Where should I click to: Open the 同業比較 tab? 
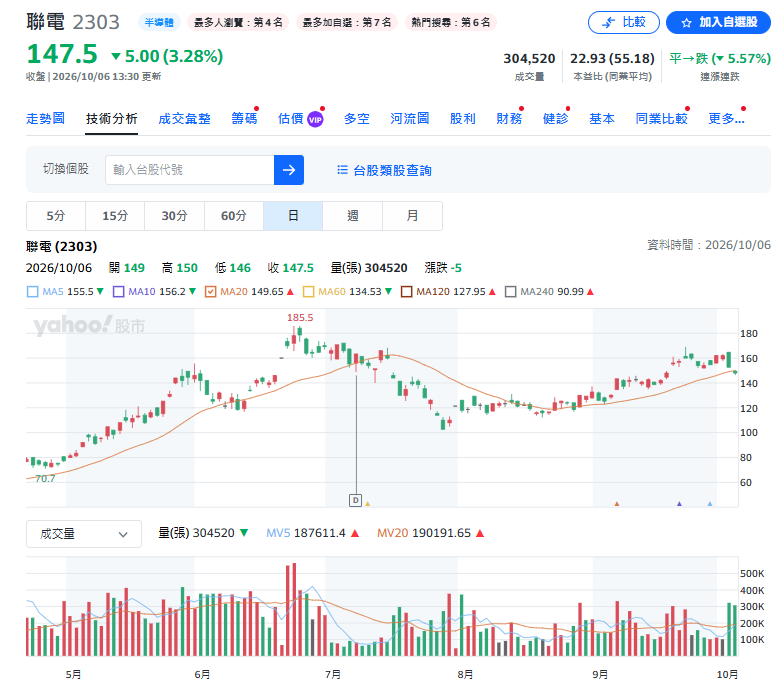click(662, 119)
